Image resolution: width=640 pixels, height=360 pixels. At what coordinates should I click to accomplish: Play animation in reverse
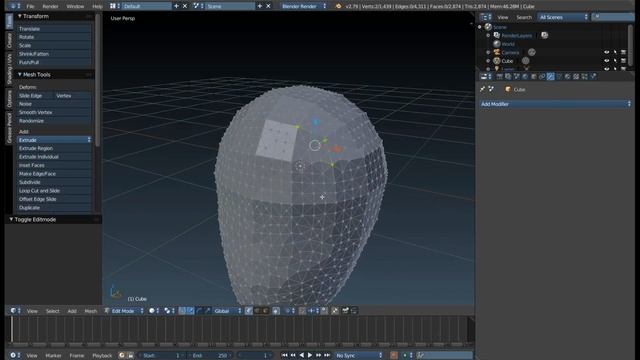pyautogui.click(x=302, y=355)
